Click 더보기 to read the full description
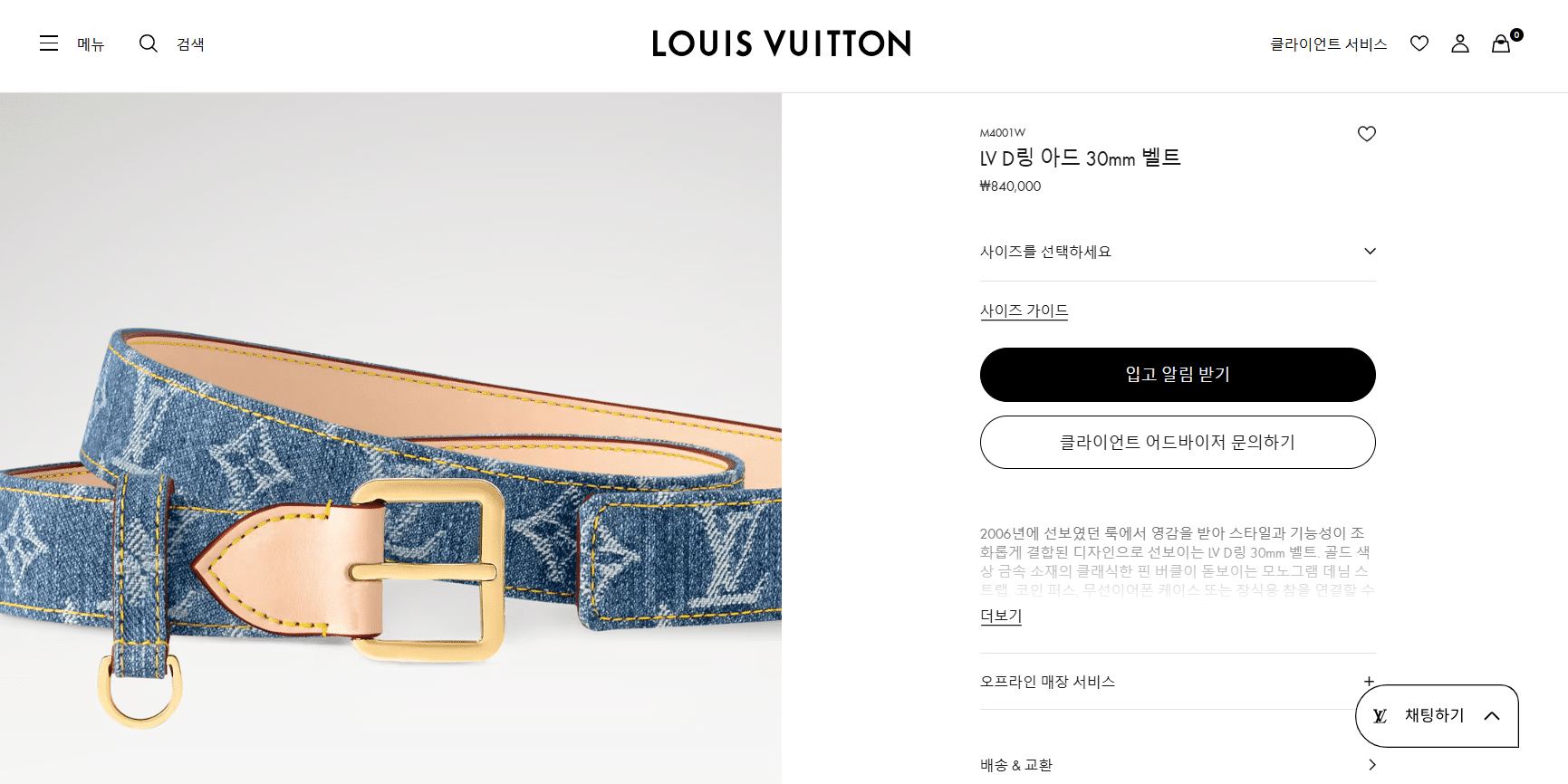This screenshot has width=1568, height=784. click(1001, 616)
